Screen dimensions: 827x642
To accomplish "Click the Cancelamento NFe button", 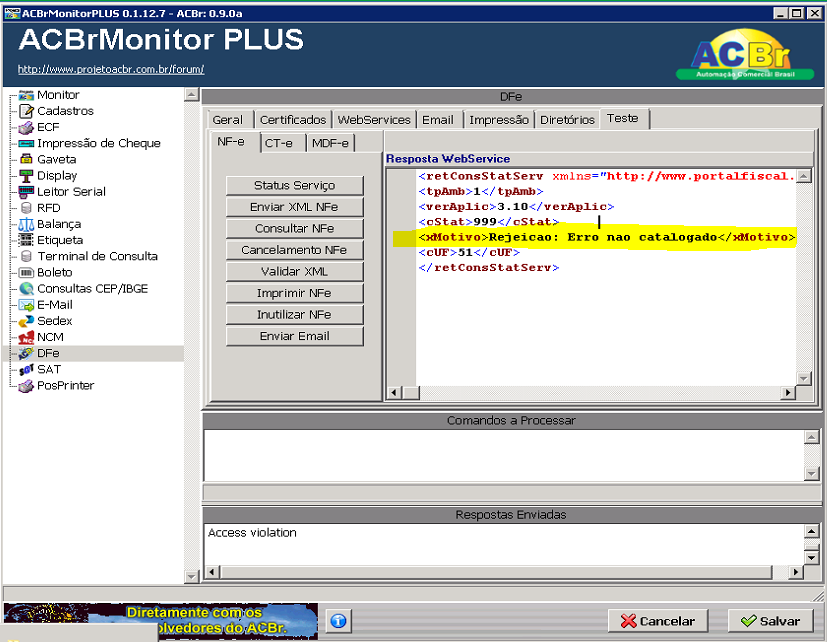I will 294,250.
